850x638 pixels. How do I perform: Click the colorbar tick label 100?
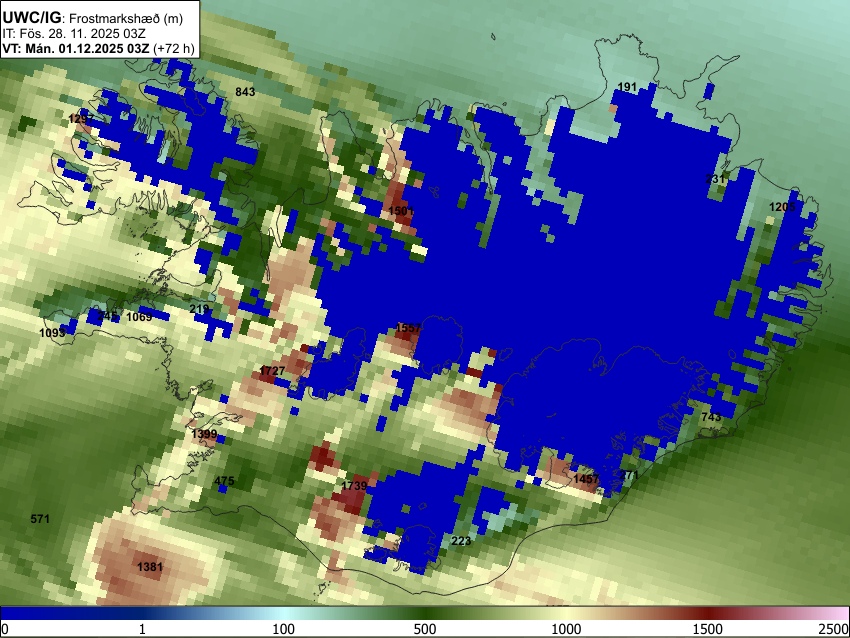[284, 629]
